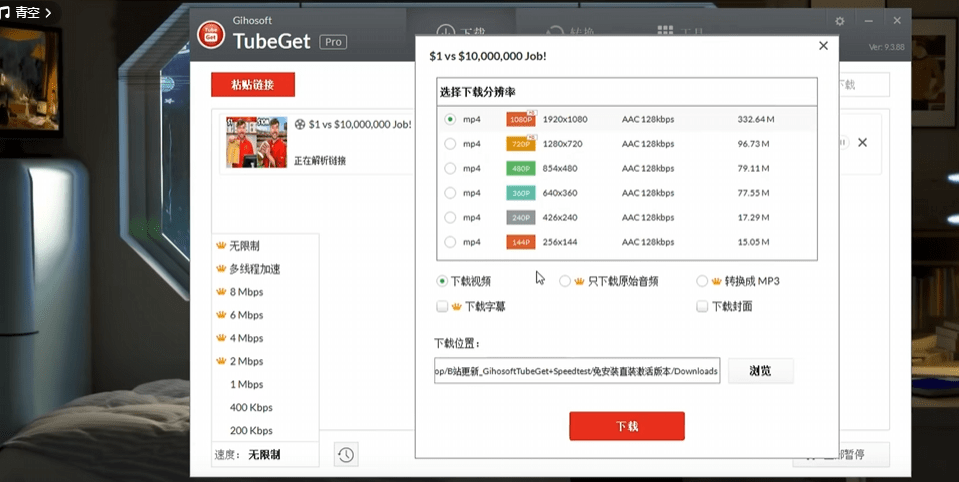Screen dimensions: 959x482
Task: Click the green 480P quality badge
Action: coord(521,168)
